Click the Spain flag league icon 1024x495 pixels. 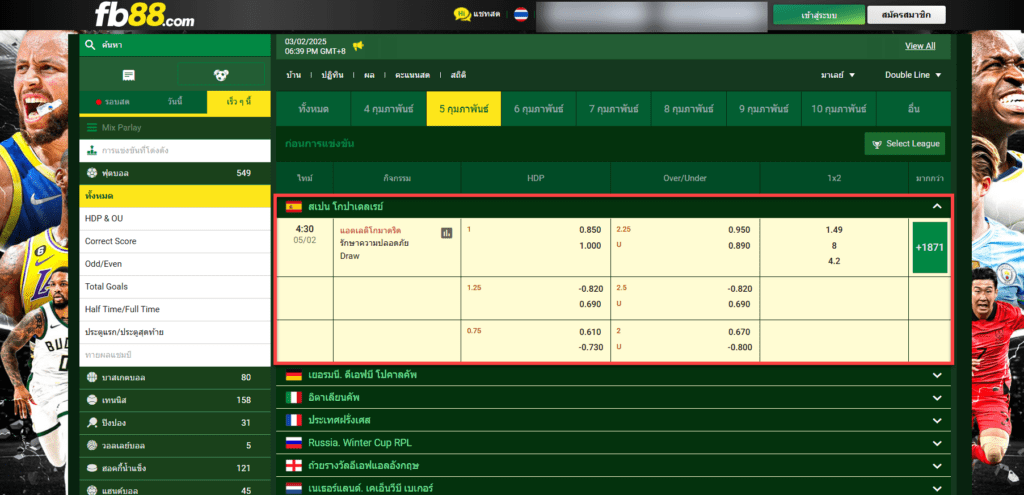click(294, 206)
